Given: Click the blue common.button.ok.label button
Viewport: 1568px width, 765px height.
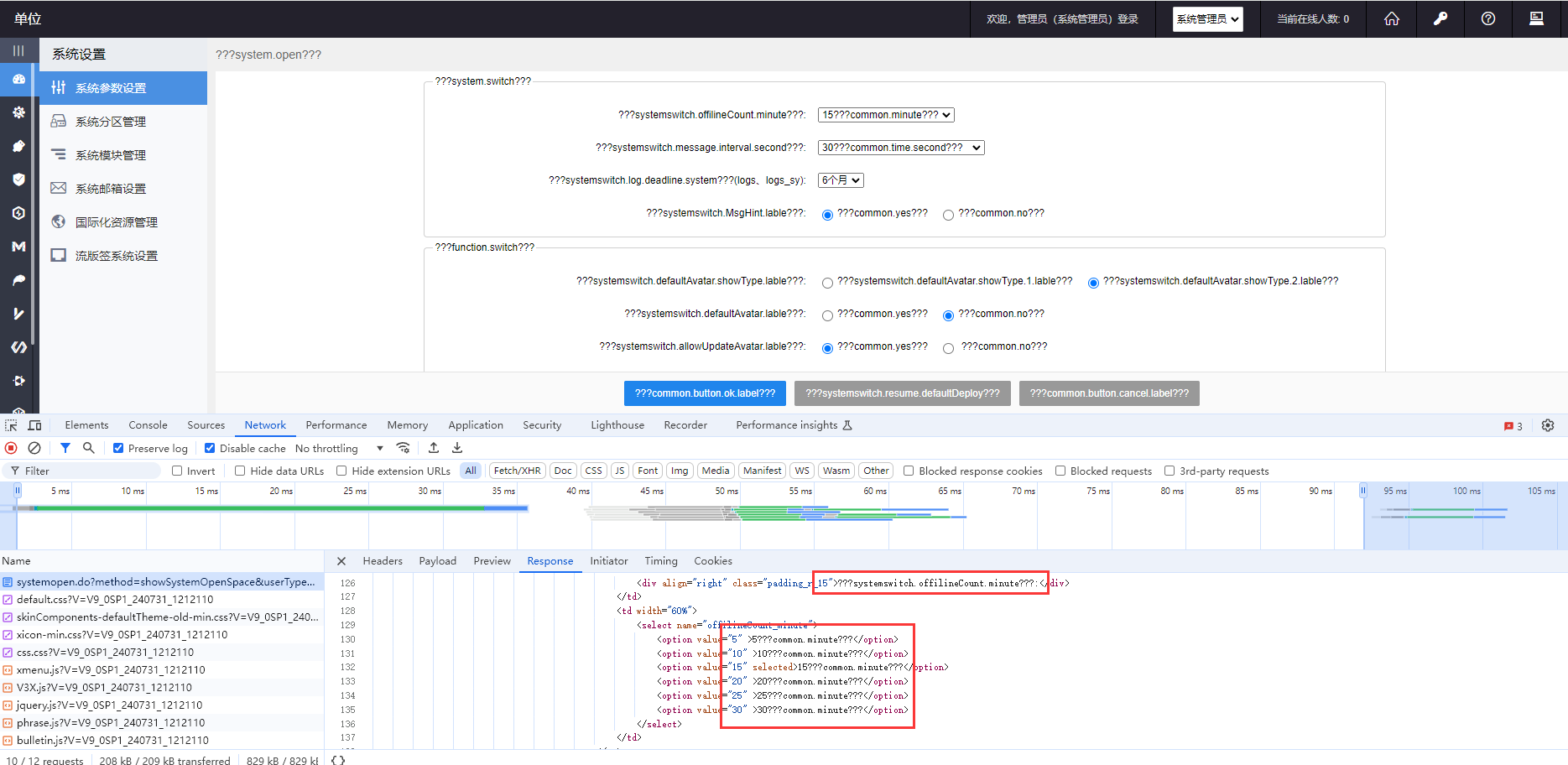Looking at the screenshot, I should (x=705, y=393).
